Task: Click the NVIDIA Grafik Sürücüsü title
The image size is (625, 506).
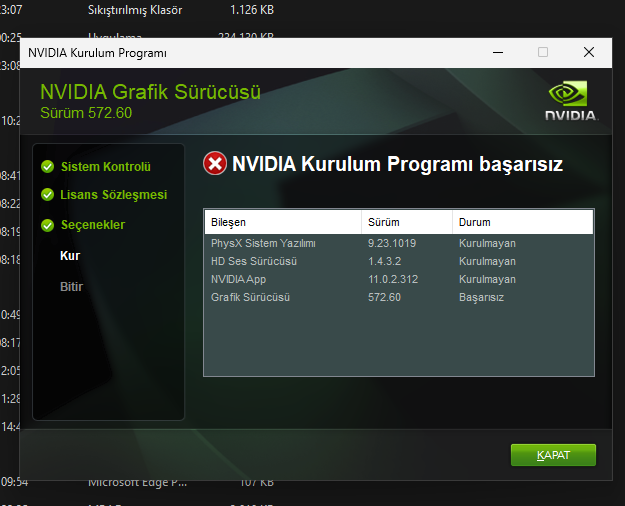Action: pyautogui.click(x=150, y=92)
